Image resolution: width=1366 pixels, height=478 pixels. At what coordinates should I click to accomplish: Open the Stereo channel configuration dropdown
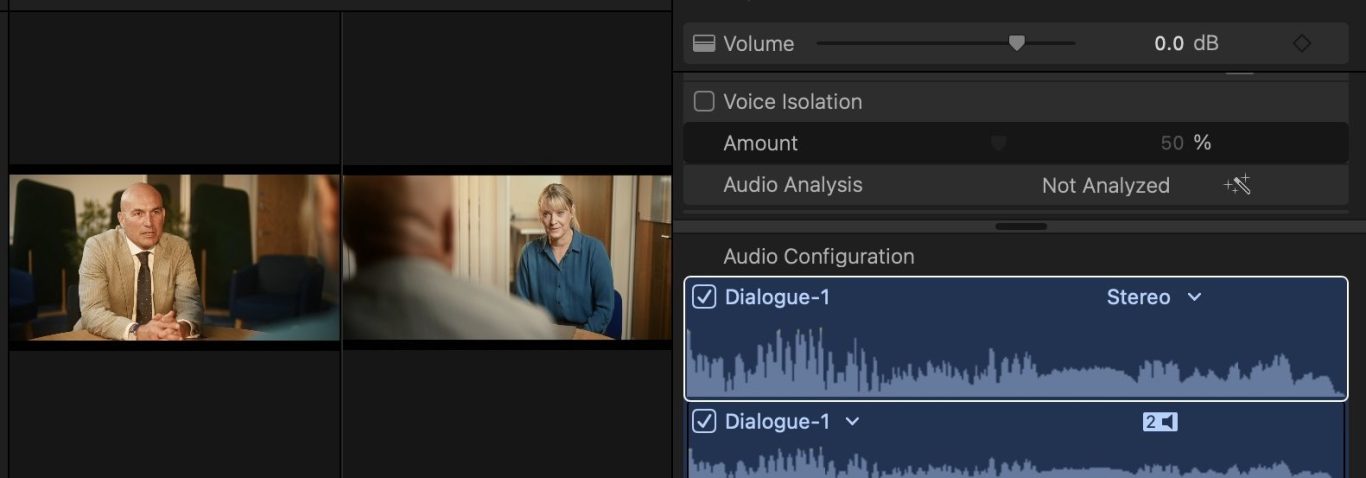point(1154,297)
